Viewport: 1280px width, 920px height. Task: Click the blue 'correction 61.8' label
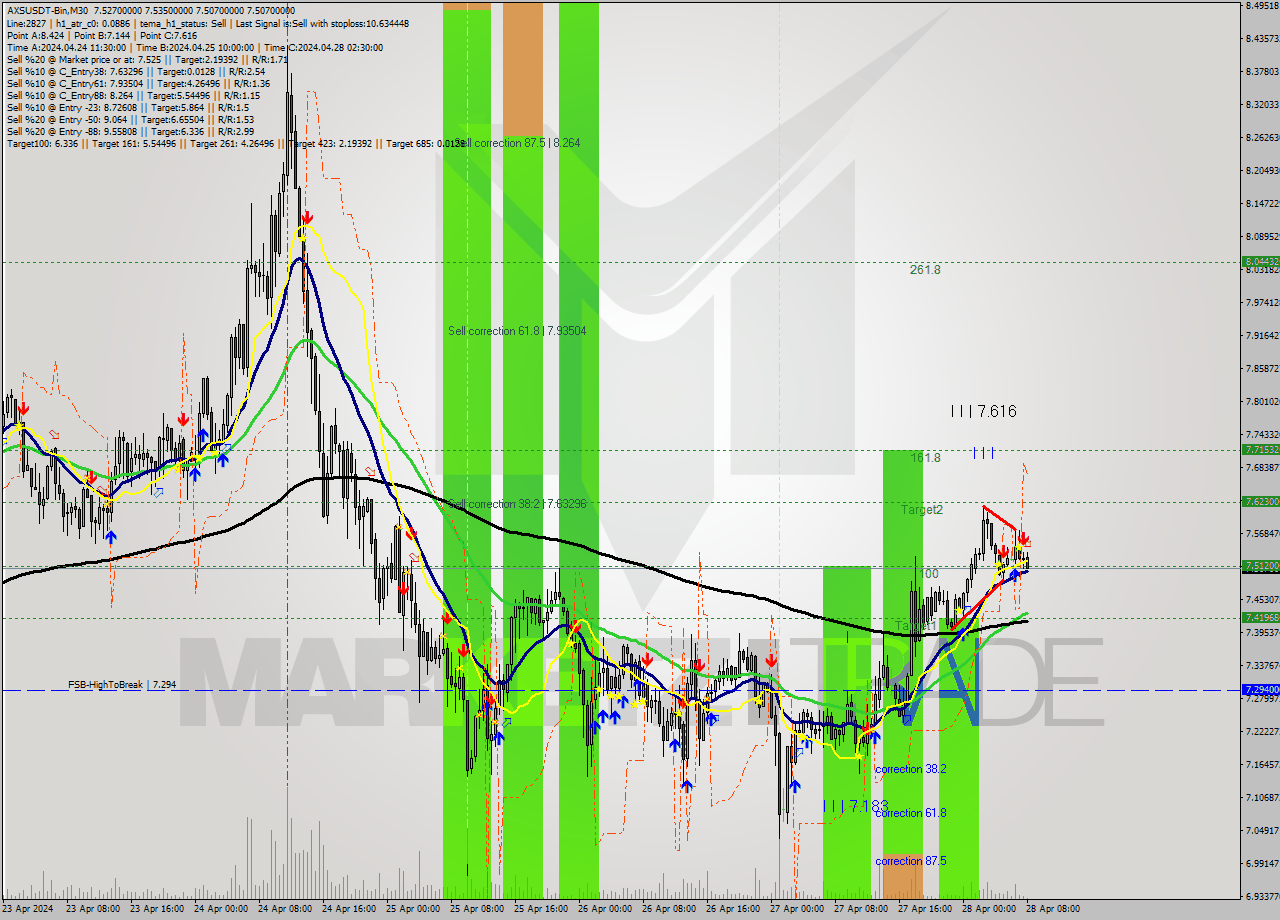(x=910, y=813)
